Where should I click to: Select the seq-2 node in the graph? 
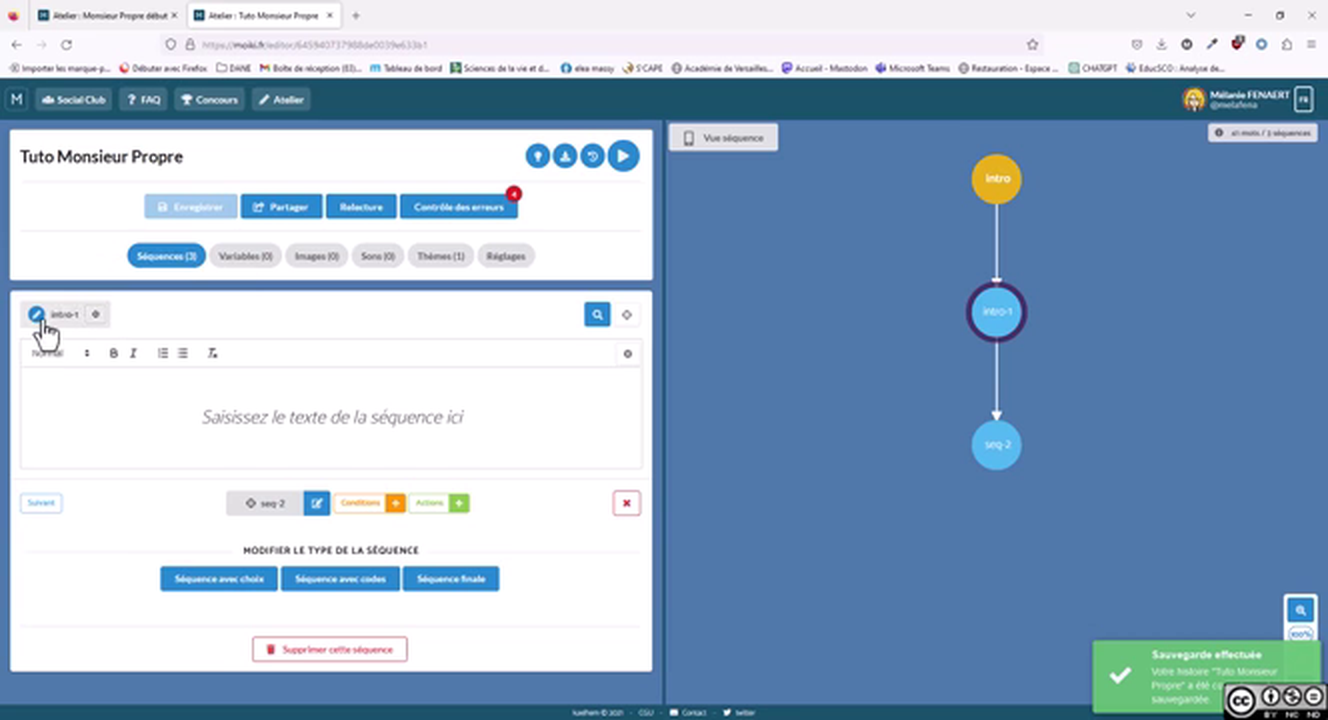tap(996, 444)
